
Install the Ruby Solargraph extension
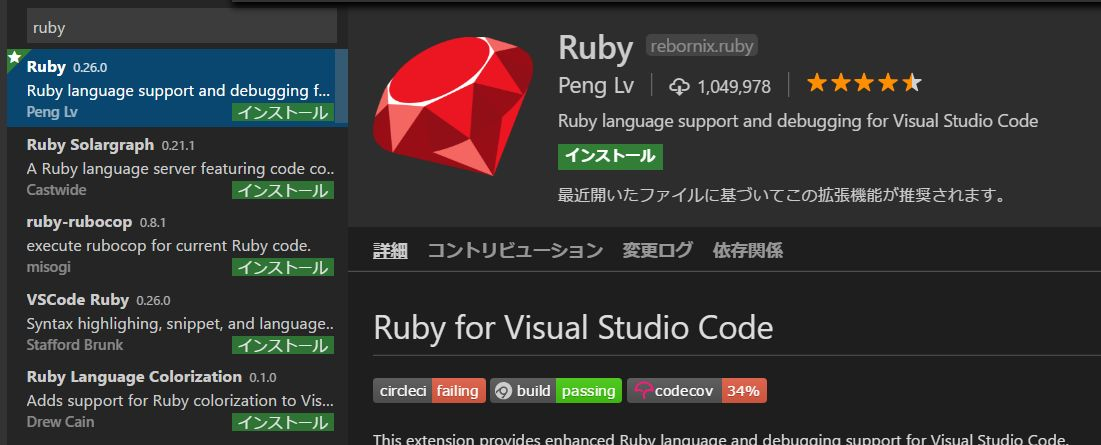(283, 190)
